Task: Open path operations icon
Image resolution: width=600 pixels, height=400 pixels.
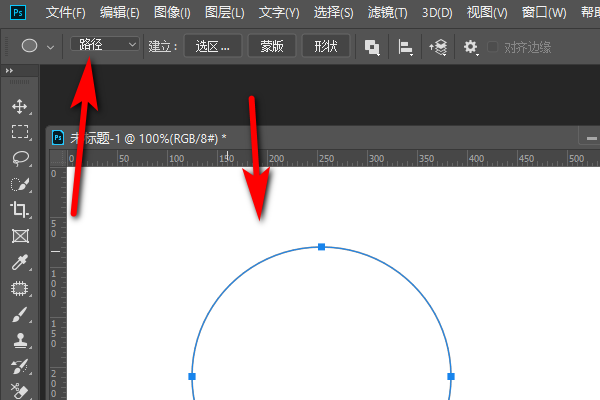Action: pos(372,47)
